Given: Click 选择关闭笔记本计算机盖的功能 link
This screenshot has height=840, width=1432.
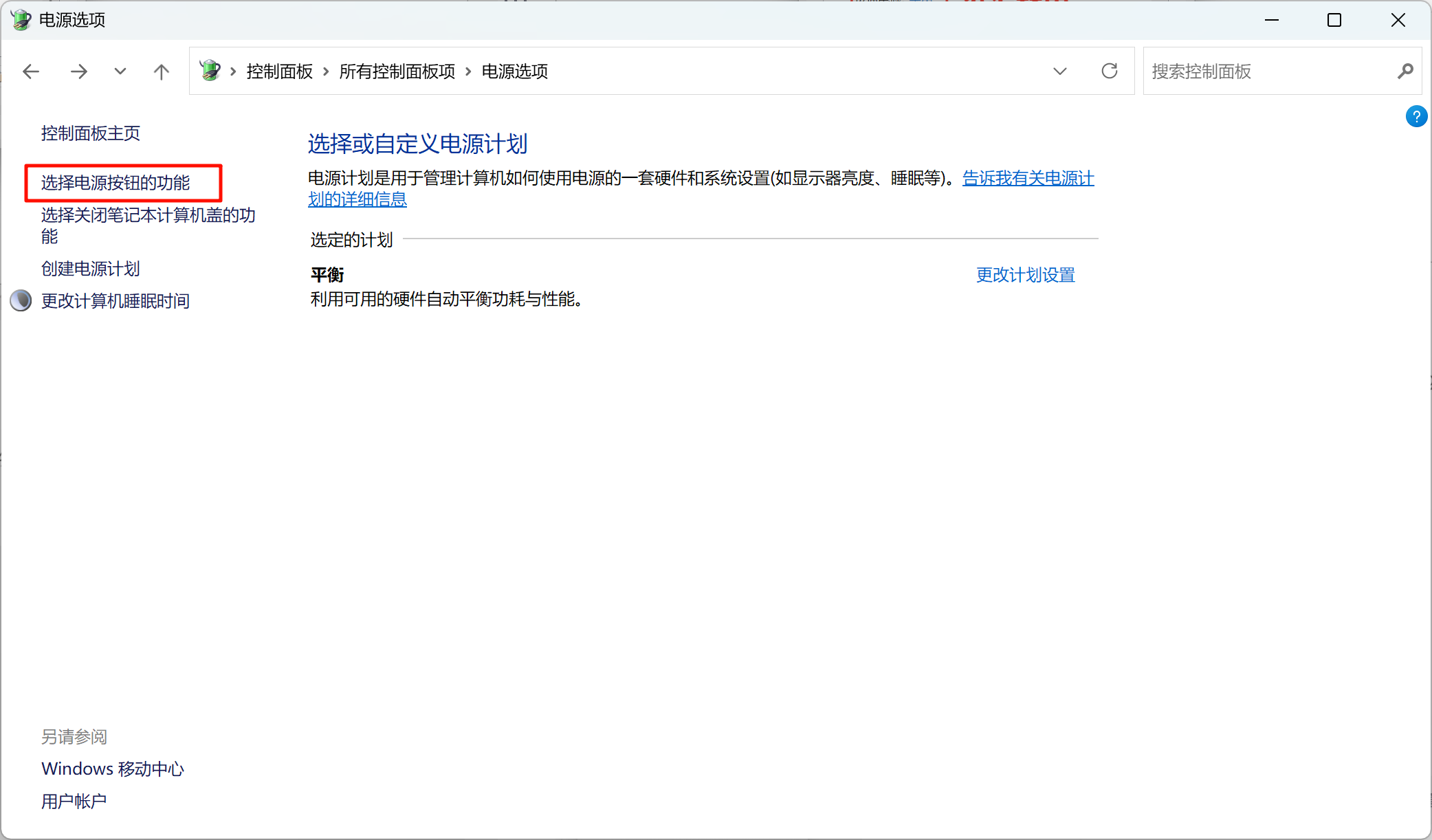Looking at the screenshot, I should pyautogui.click(x=148, y=216).
